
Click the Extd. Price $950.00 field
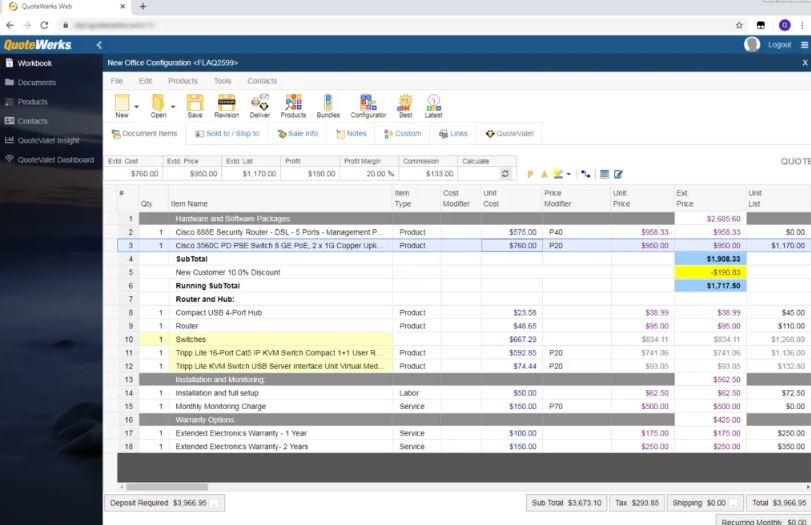pyautogui.click(x=192, y=174)
